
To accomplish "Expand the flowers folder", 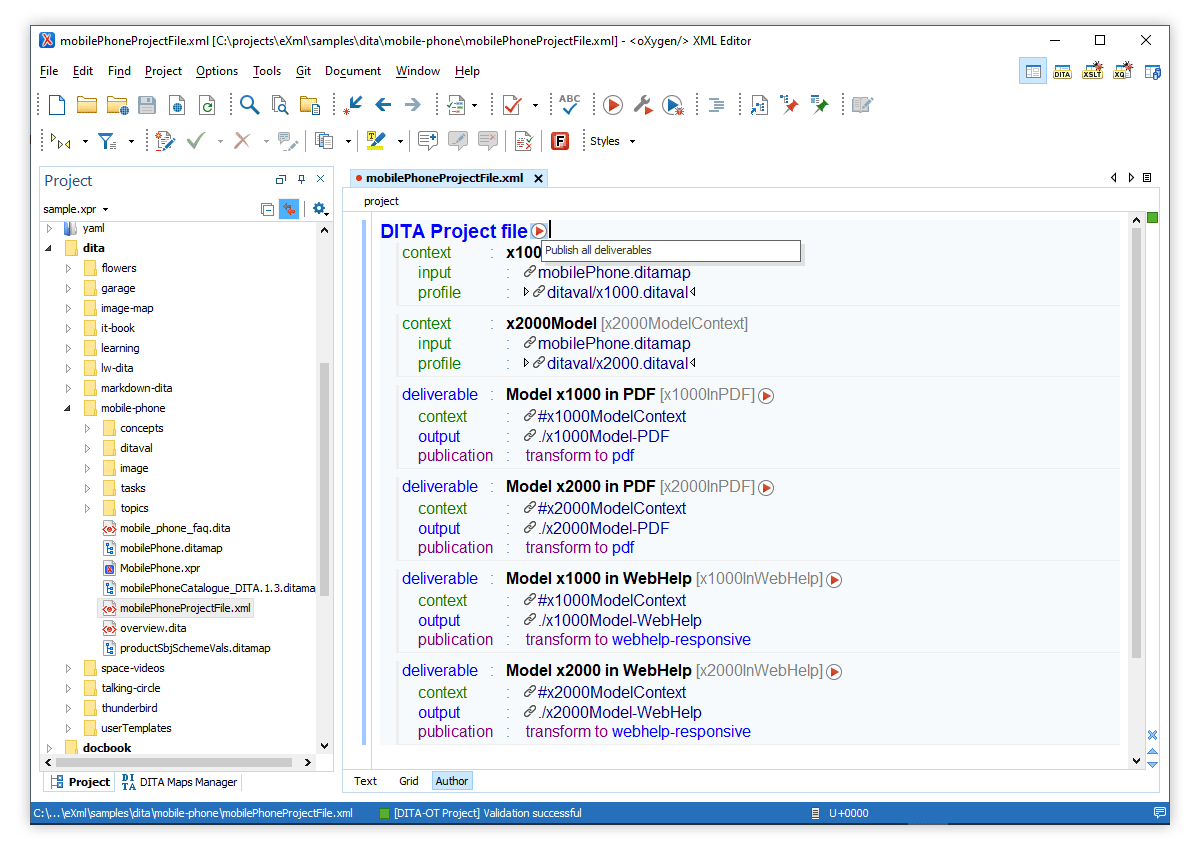I will click(x=68, y=268).
